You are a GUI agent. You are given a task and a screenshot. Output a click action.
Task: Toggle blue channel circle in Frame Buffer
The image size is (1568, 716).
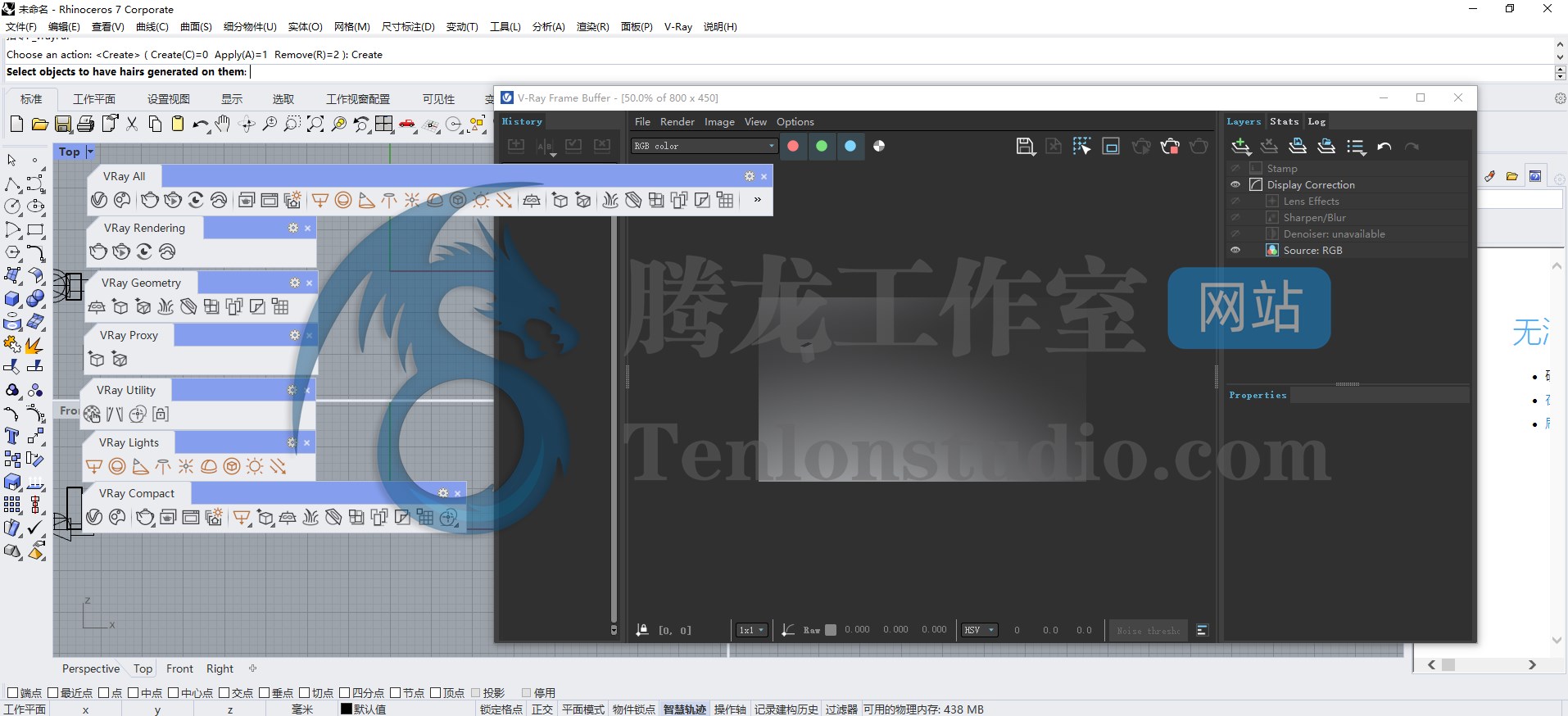coord(850,146)
